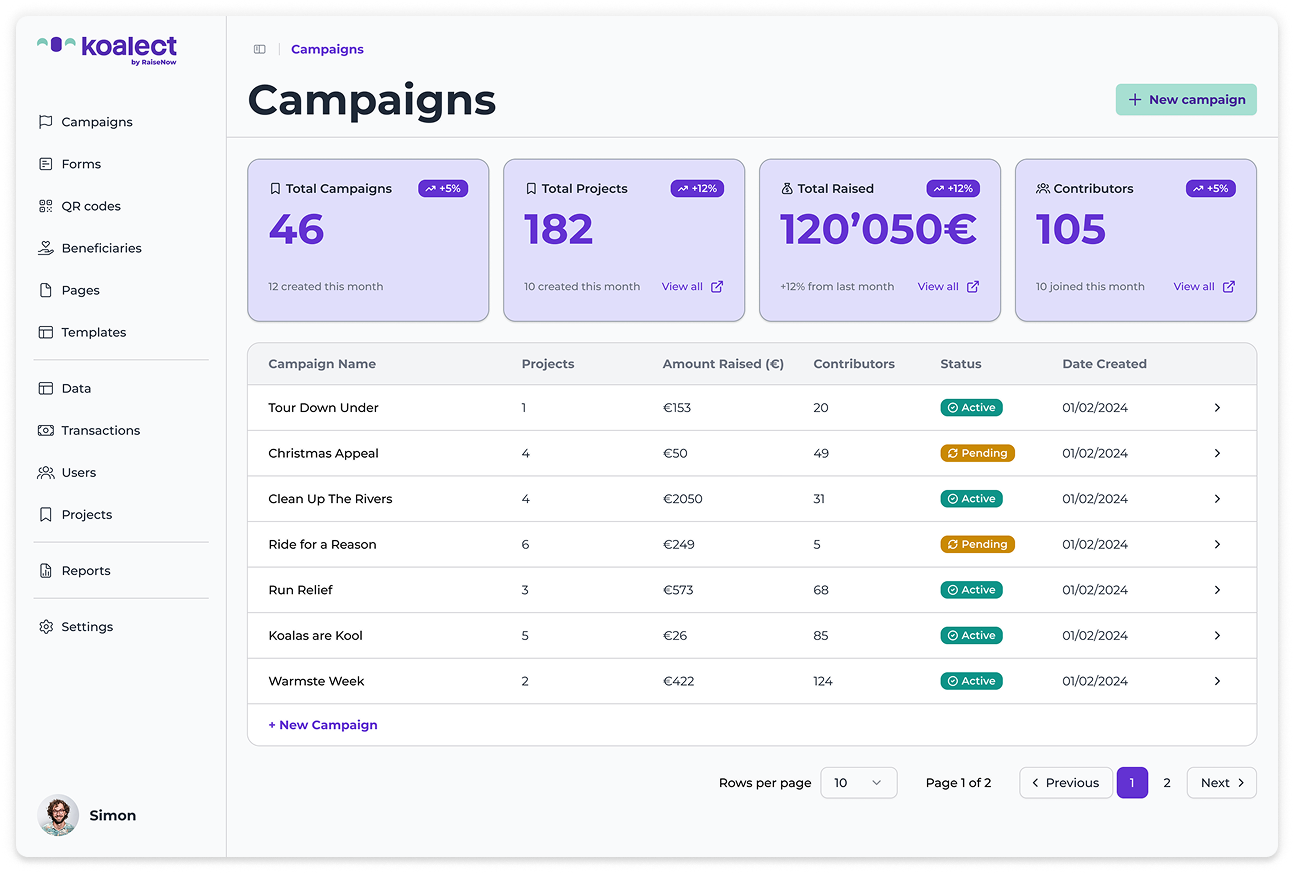Click external-link icon on Total Projects card

(717, 287)
